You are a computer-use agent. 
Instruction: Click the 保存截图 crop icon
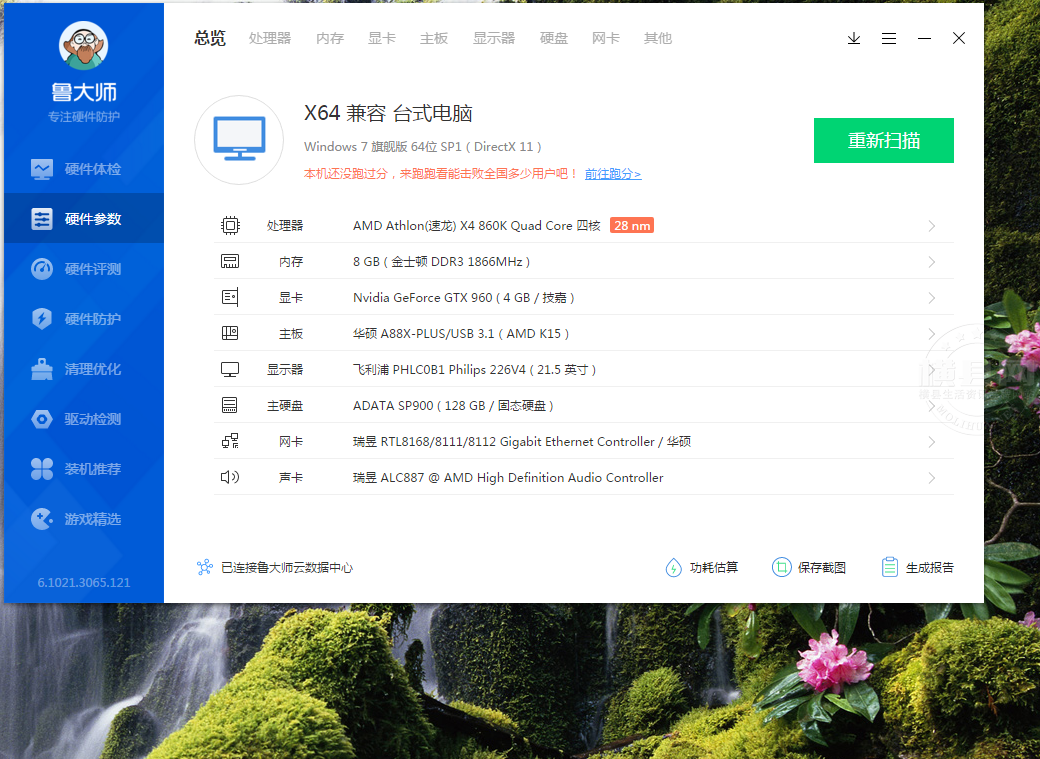(782, 567)
